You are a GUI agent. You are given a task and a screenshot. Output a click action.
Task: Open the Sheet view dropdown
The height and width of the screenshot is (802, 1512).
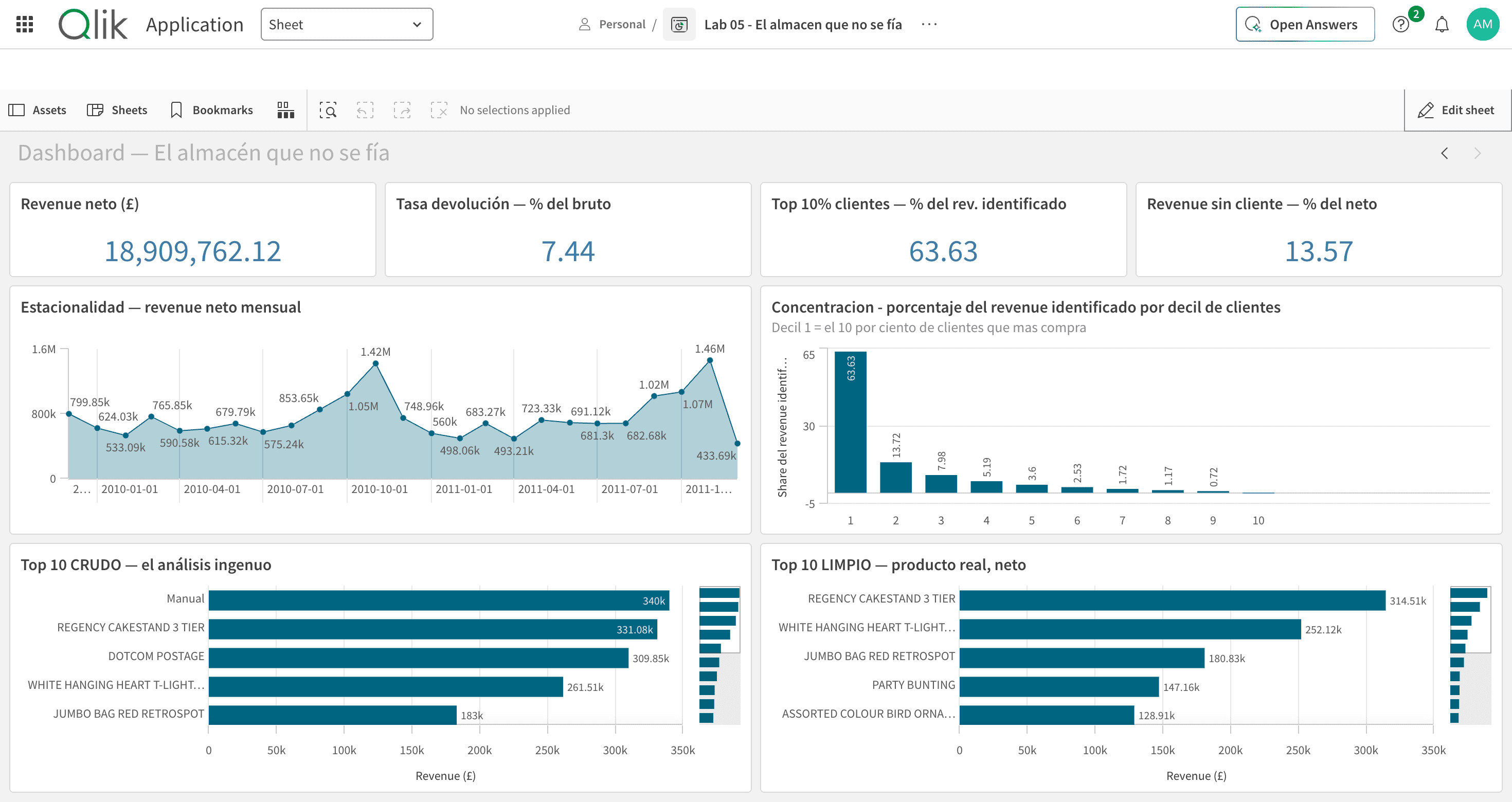click(346, 24)
